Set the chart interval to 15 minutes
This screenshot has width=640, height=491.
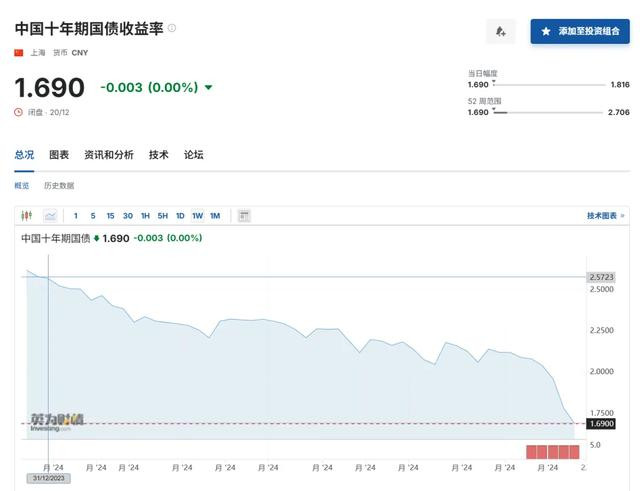click(110, 216)
